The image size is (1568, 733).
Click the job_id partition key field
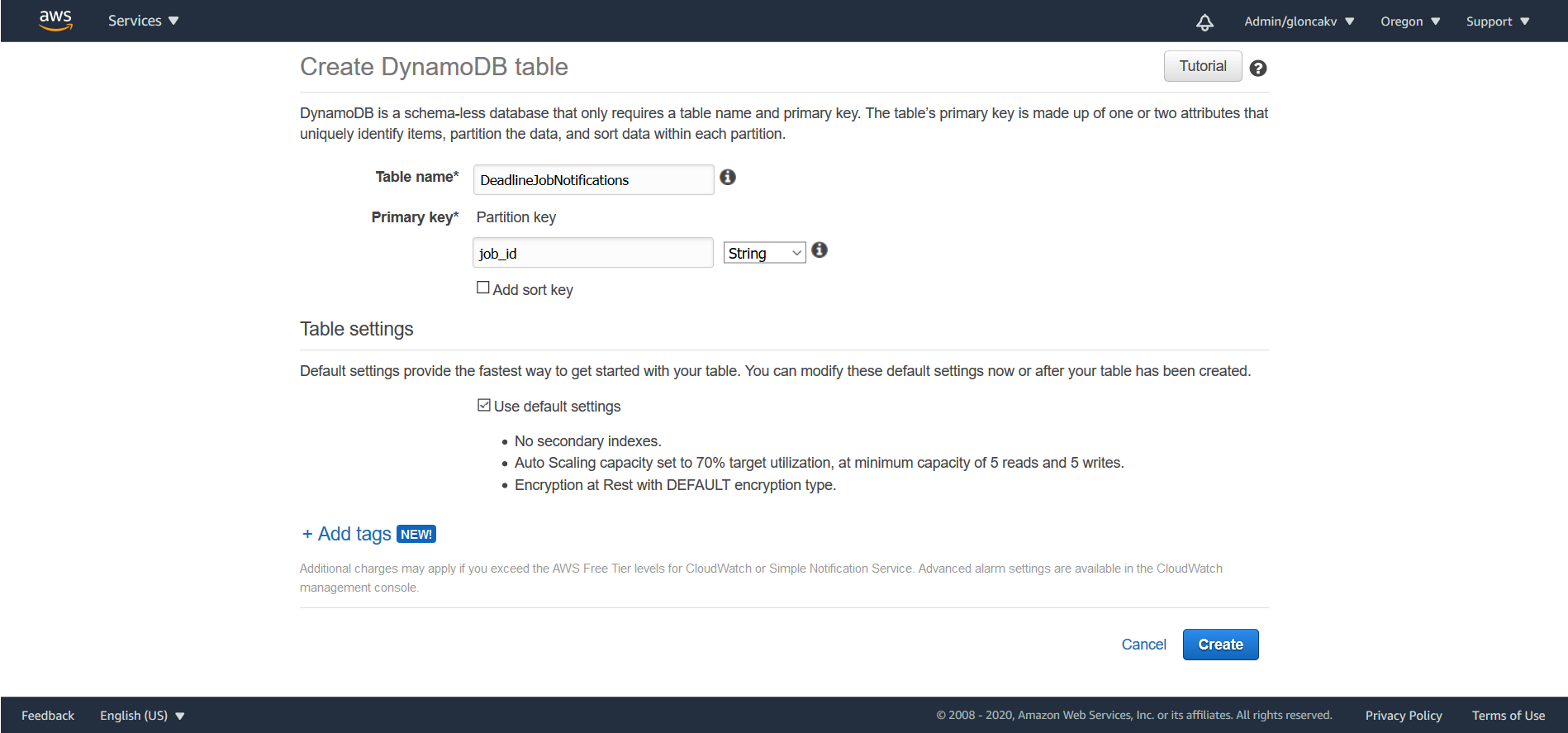click(593, 253)
